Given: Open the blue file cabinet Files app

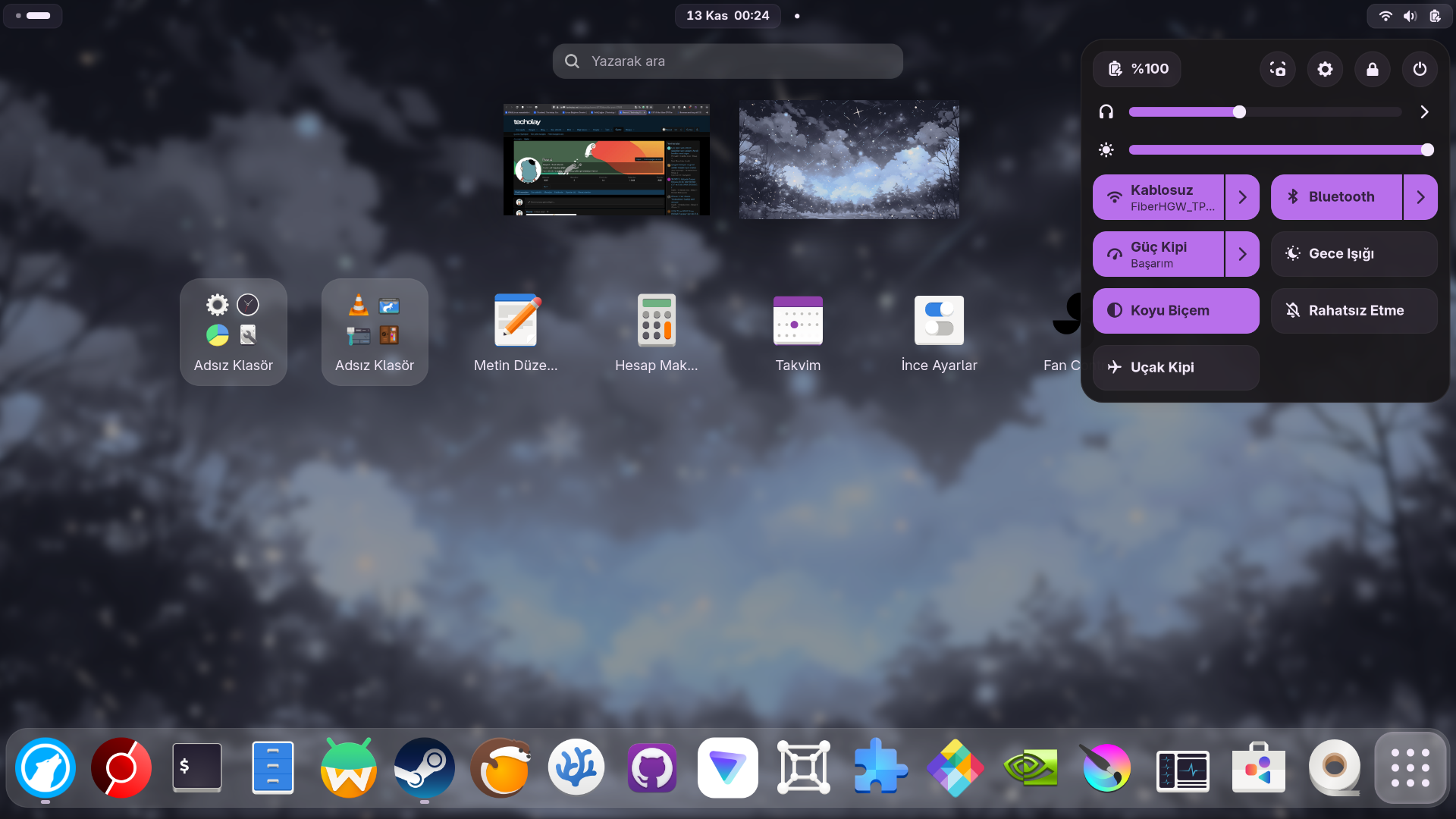Looking at the screenshot, I should pyautogui.click(x=273, y=767).
